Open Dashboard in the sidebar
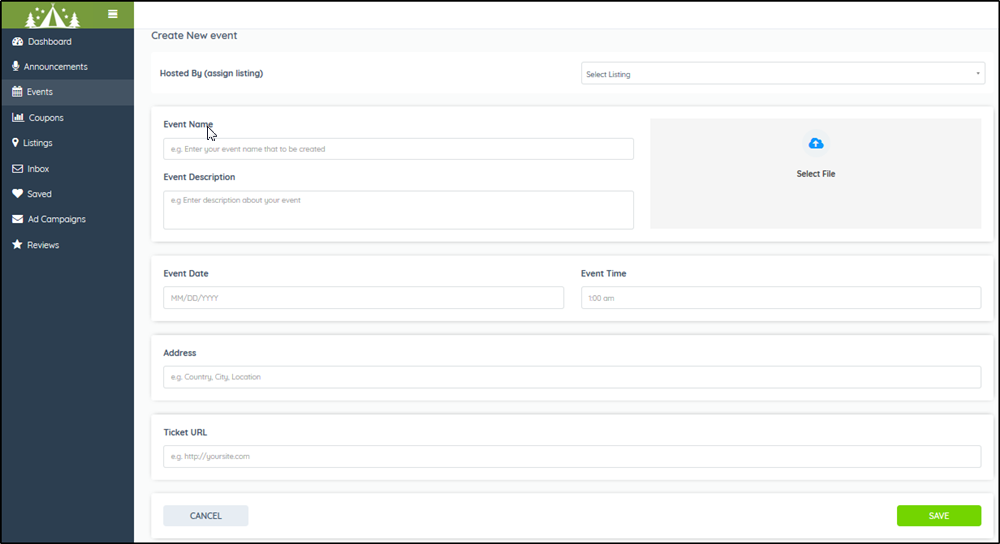Image resolution: width=1000 pixels, height=544 pixels. 68,41
